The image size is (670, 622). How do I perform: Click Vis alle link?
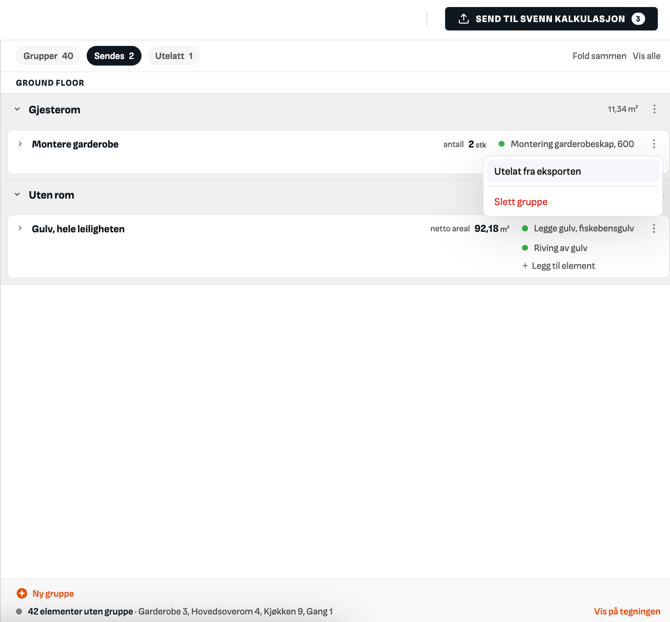tap(646, 56)
